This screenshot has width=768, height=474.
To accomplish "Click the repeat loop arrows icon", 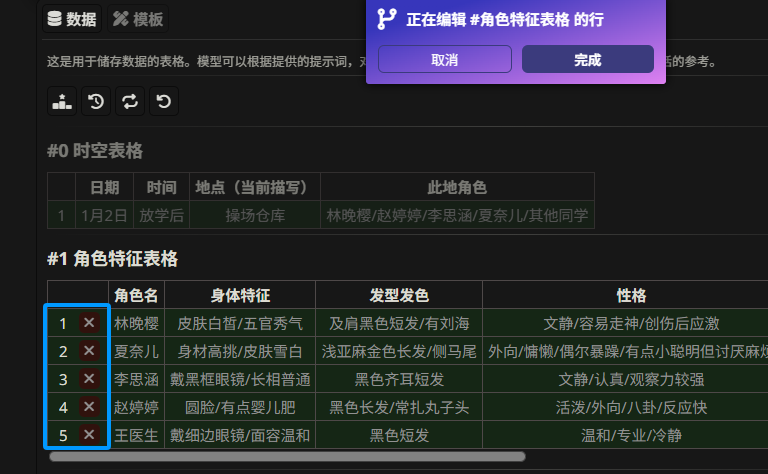I will [130, 100].
